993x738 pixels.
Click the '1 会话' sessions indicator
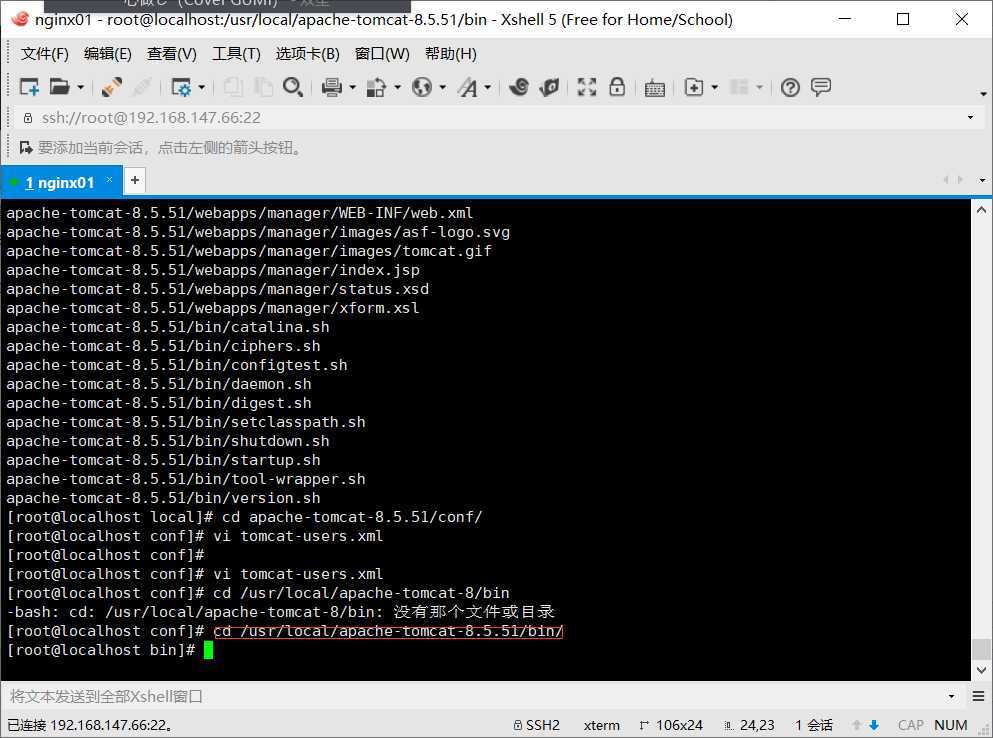pos(814,725)
